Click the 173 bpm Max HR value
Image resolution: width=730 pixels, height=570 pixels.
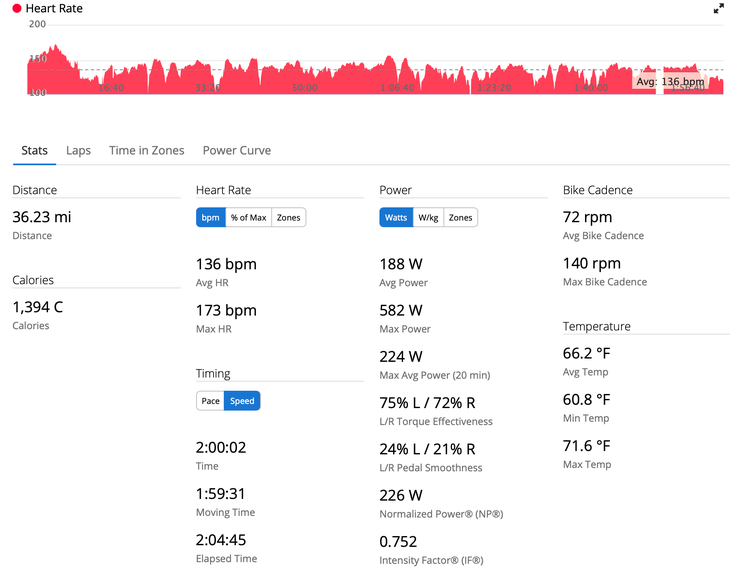tap(226, 310)
